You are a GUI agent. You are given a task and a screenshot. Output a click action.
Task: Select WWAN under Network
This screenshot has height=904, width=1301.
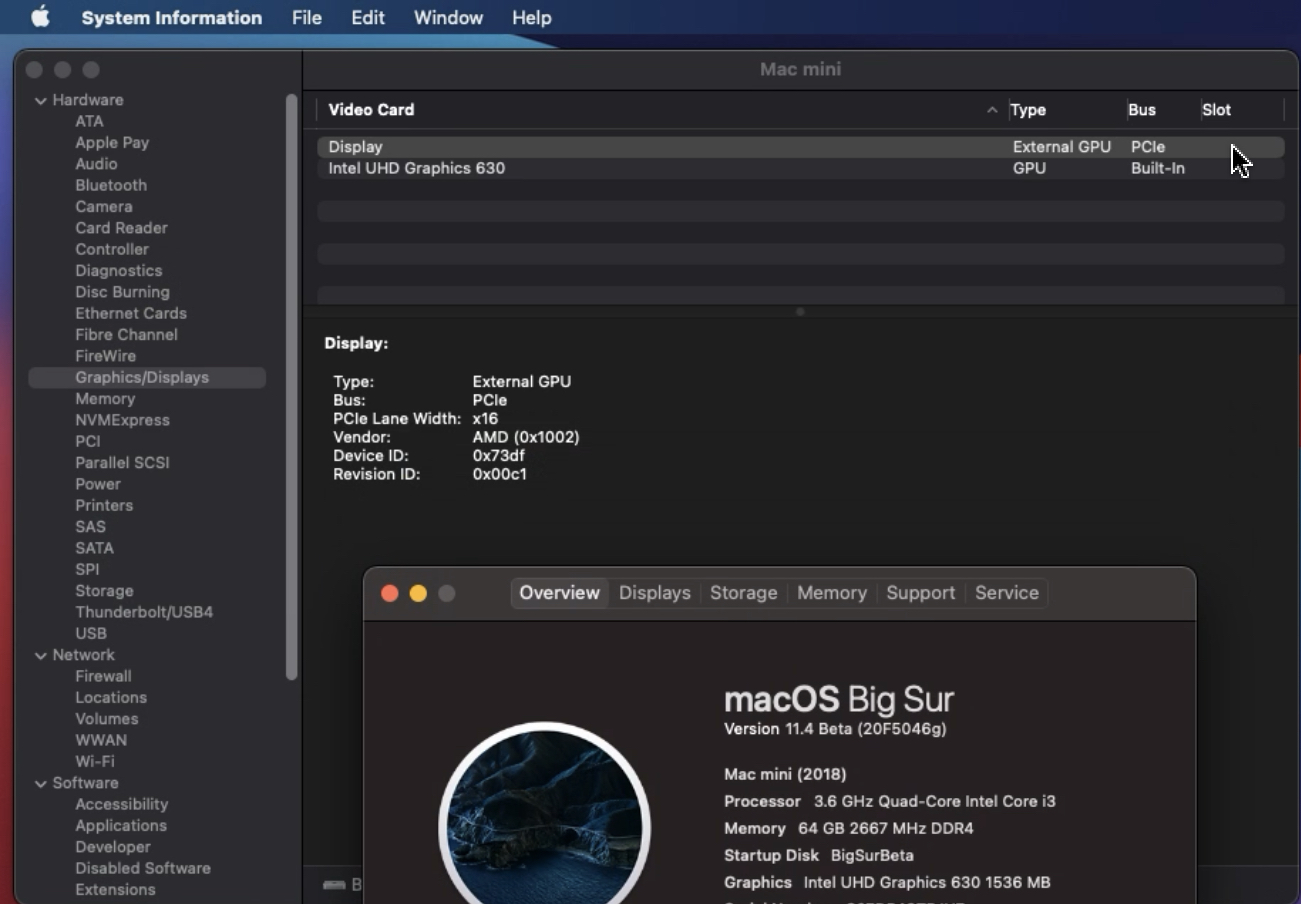click(101, 740)
